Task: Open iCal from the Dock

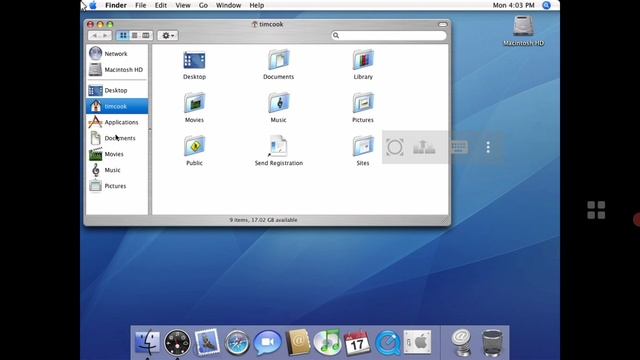Action: (358, 343)
